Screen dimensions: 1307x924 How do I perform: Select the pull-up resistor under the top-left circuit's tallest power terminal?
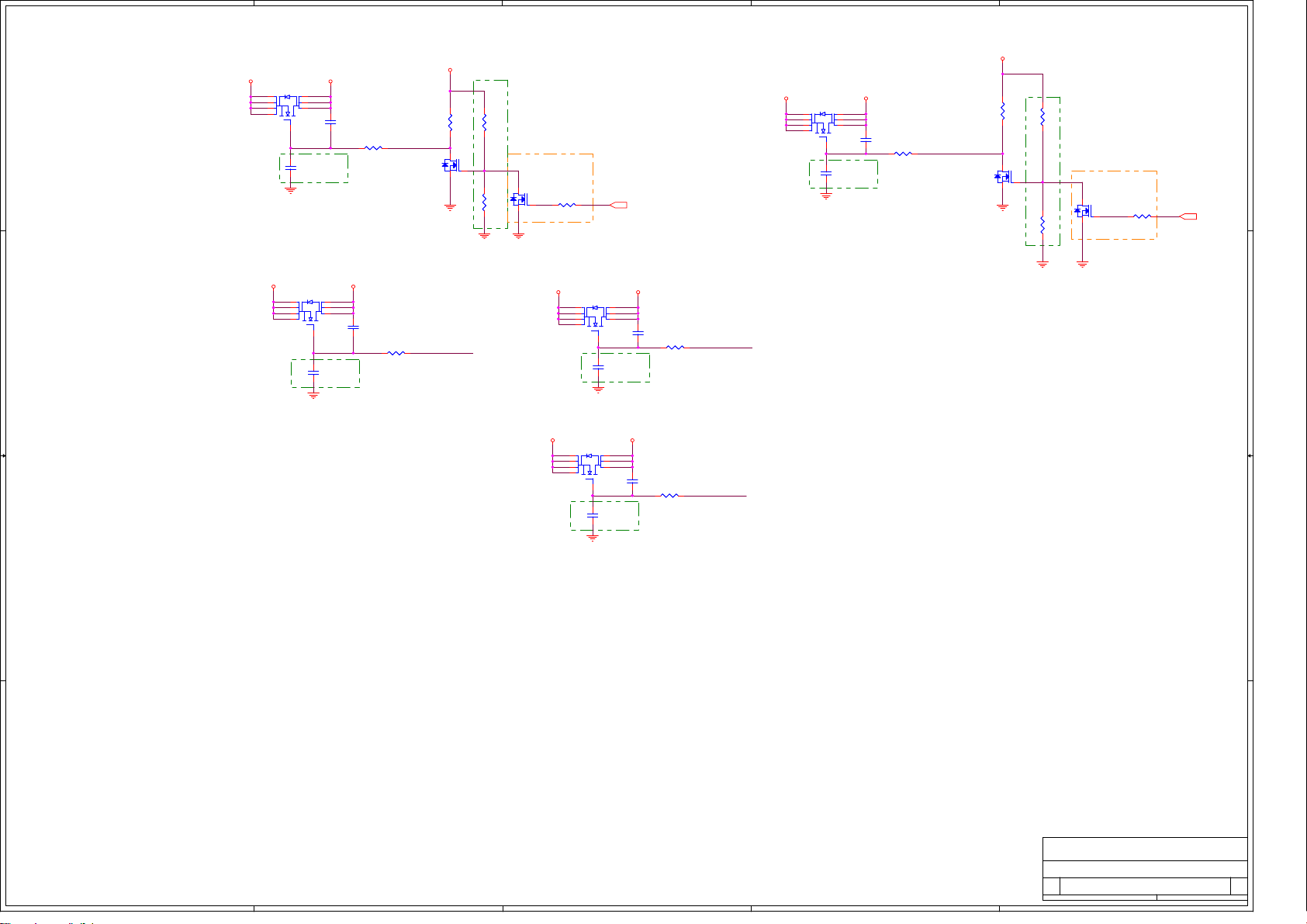tap(450, 122)
